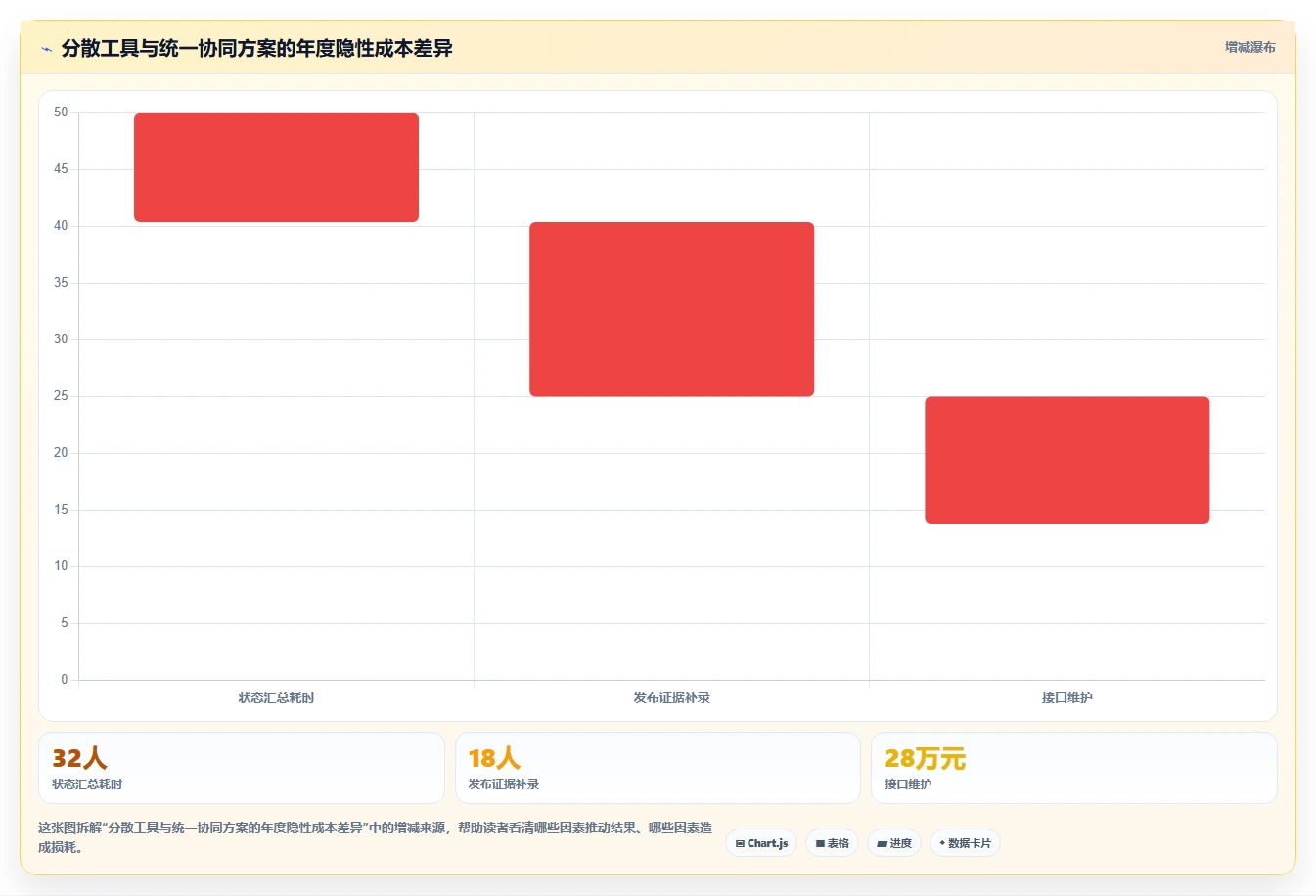The image size is (1316, 896).
Task: Click the red bar for 发布证据补录
Action: (671, 309)
